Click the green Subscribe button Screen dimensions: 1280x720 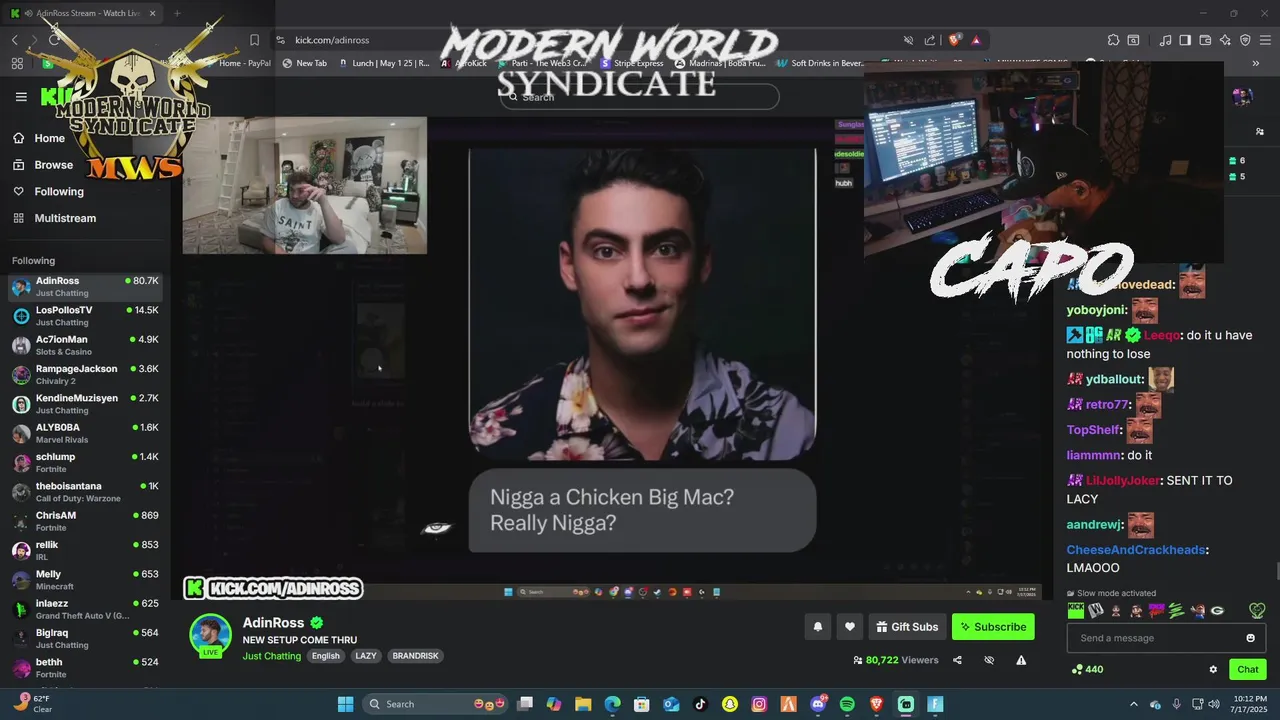click(993, 627)
